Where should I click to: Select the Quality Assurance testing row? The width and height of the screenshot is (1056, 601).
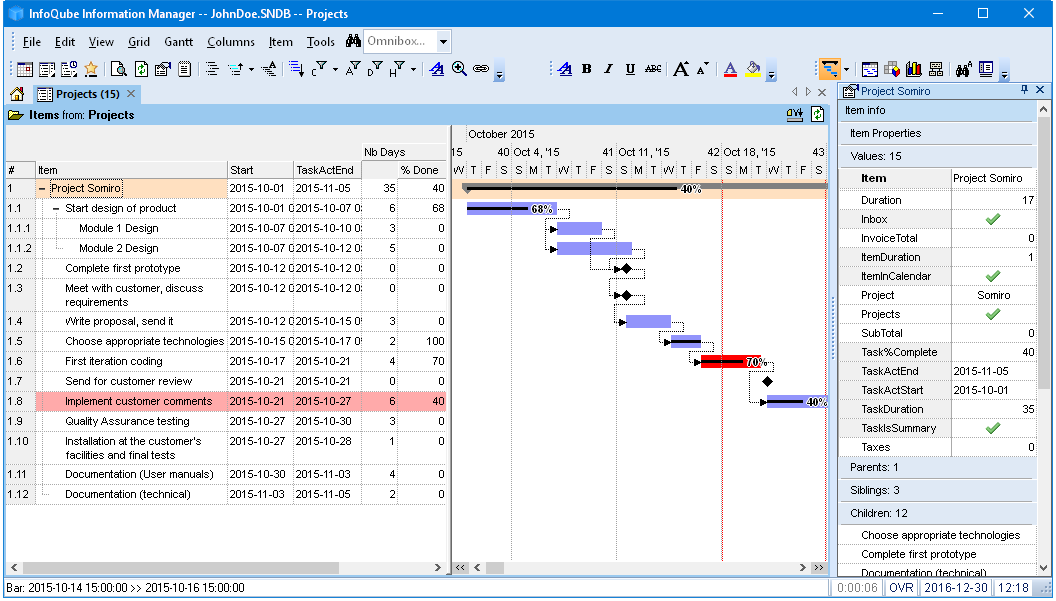coord(226,422)
